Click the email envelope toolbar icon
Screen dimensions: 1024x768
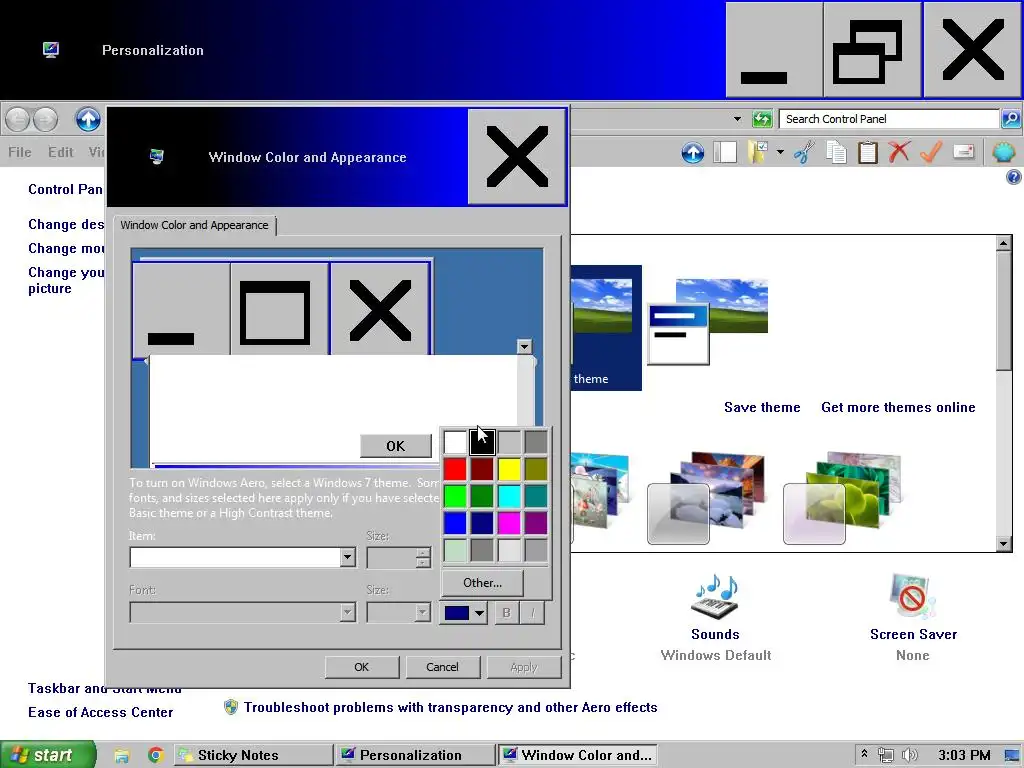964,153
